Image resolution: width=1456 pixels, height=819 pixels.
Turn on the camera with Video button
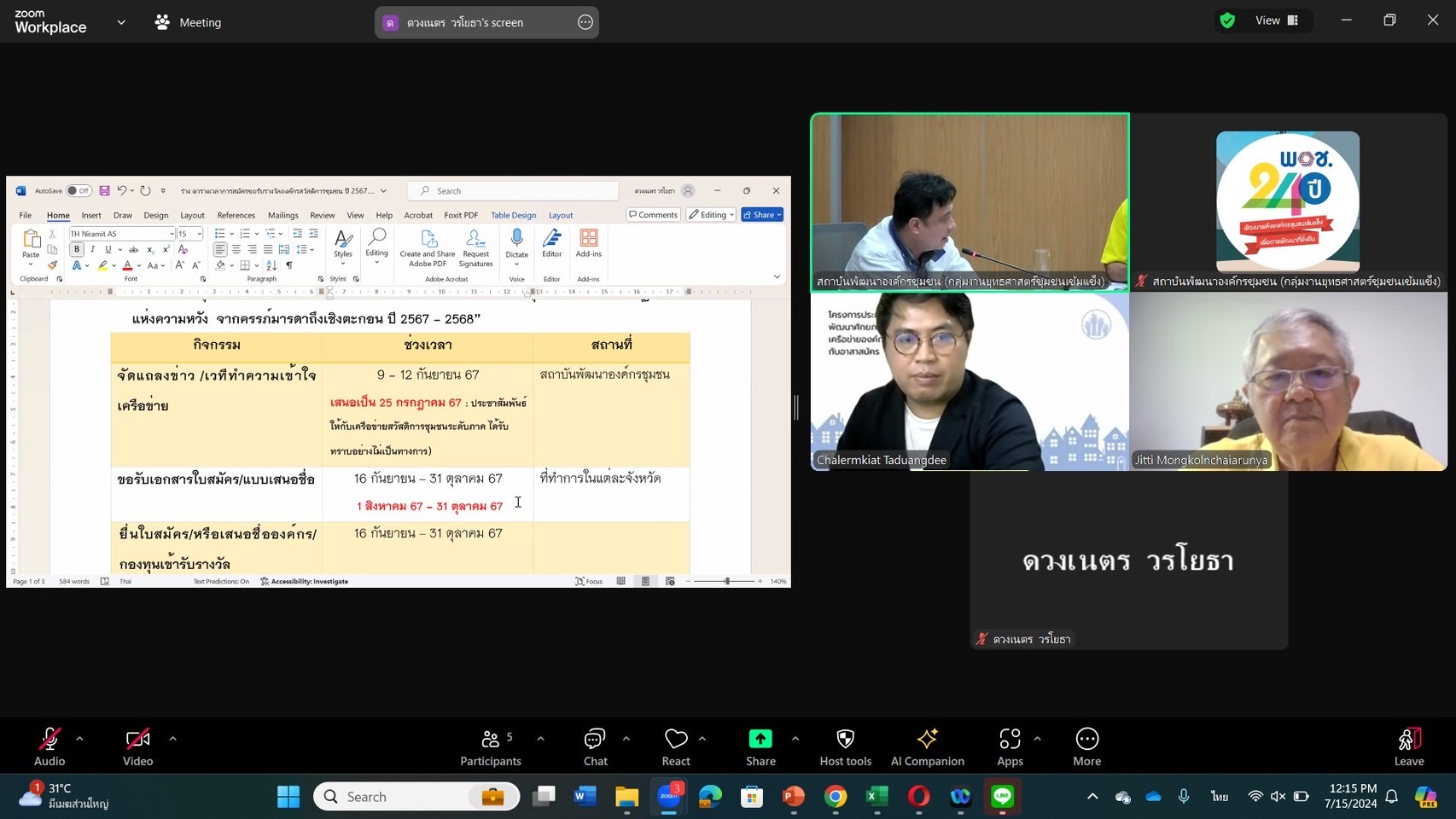[137, 746]
